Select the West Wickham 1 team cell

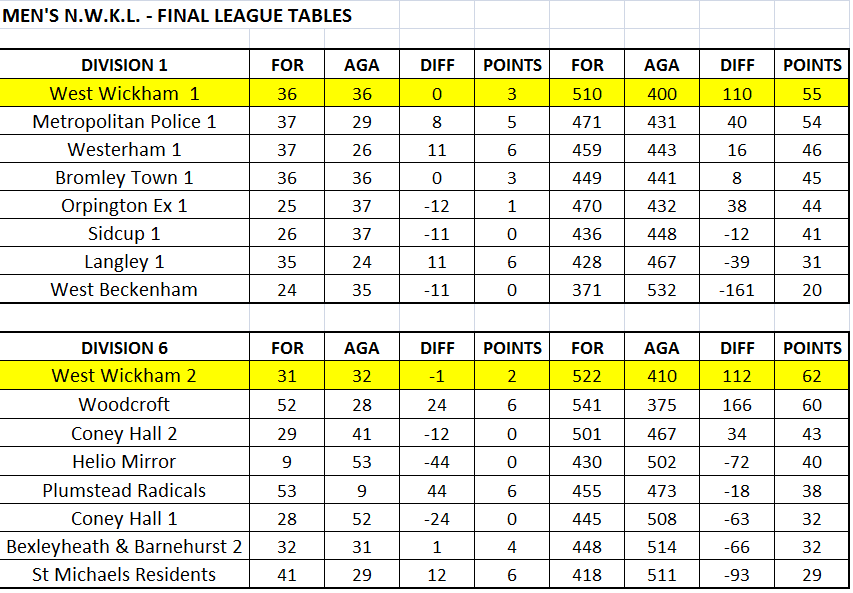(x=125, y=93)
